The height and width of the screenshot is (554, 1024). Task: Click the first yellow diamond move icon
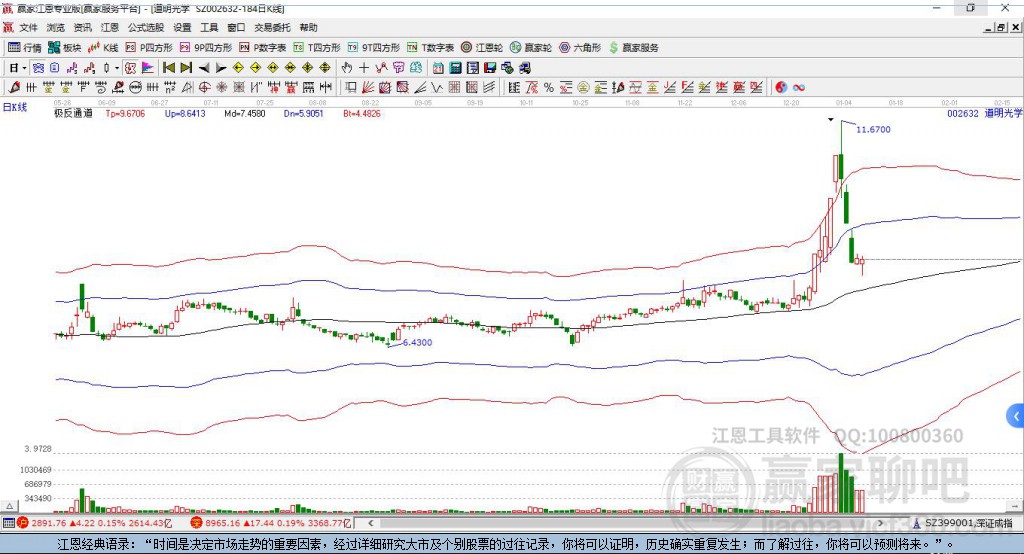tap(238, 68)
